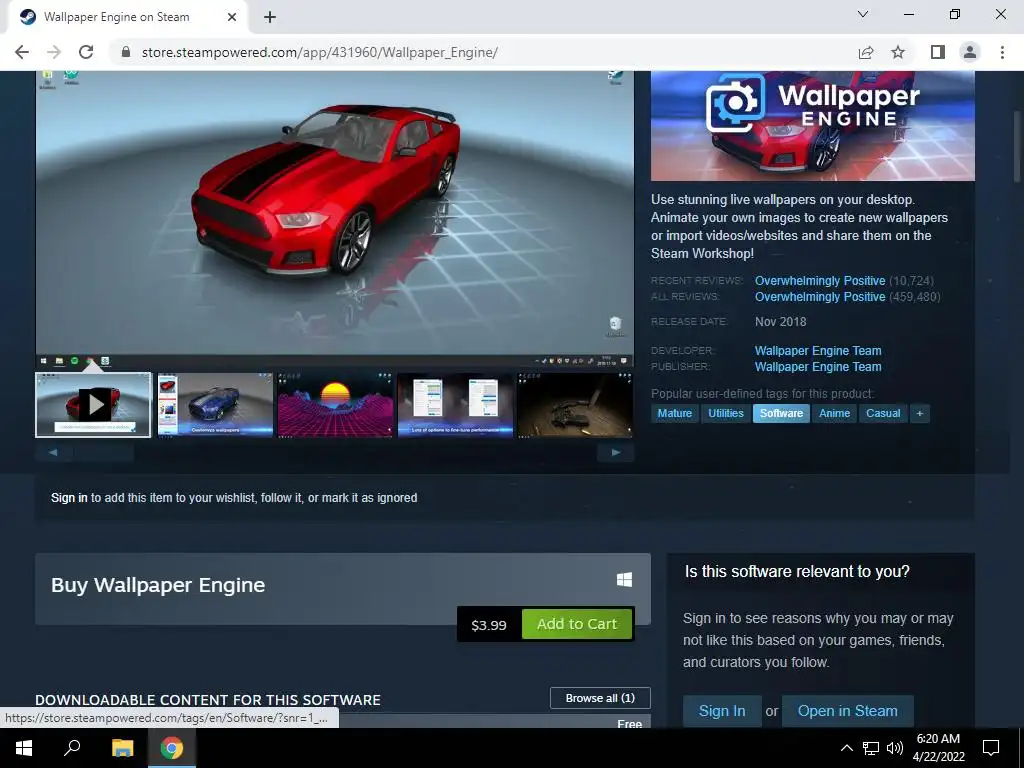Select the Wallpaper Engine on Steam tab
Viewport: 1024px width, 768px height.
pos(128,18)
